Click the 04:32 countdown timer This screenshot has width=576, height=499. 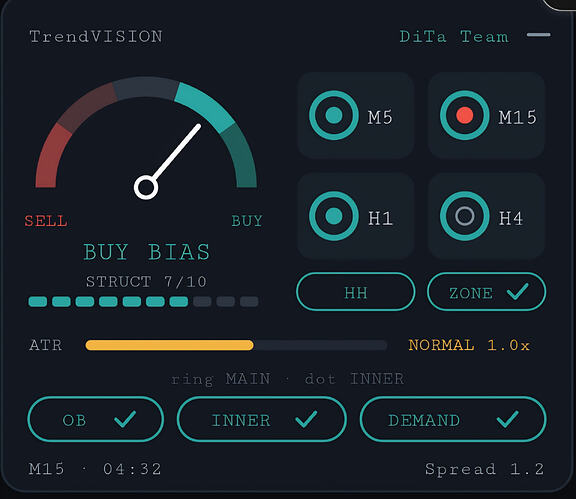click(x=132, y=469)
